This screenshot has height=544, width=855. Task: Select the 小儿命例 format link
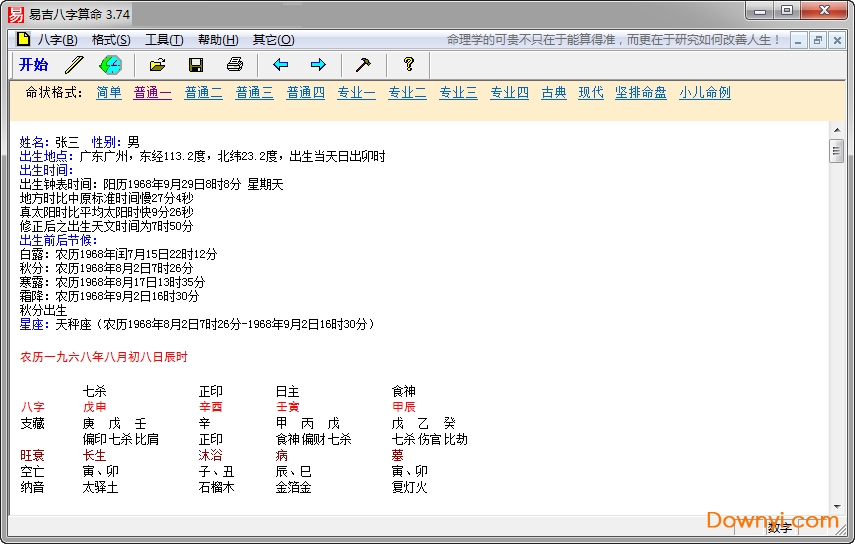point(705,93)
